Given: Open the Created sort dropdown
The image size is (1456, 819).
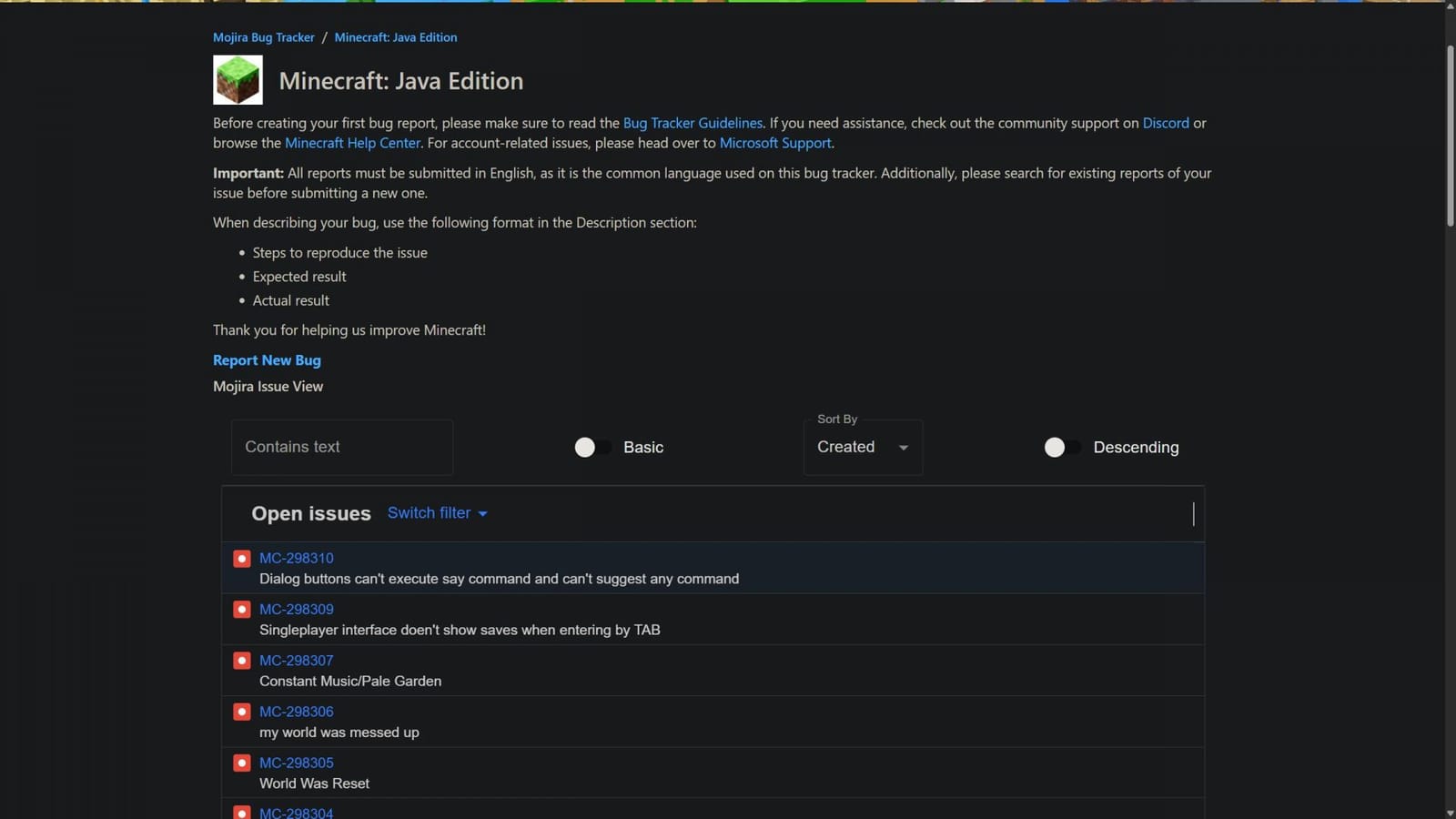Looking at the screenshot, I should 862,447.
